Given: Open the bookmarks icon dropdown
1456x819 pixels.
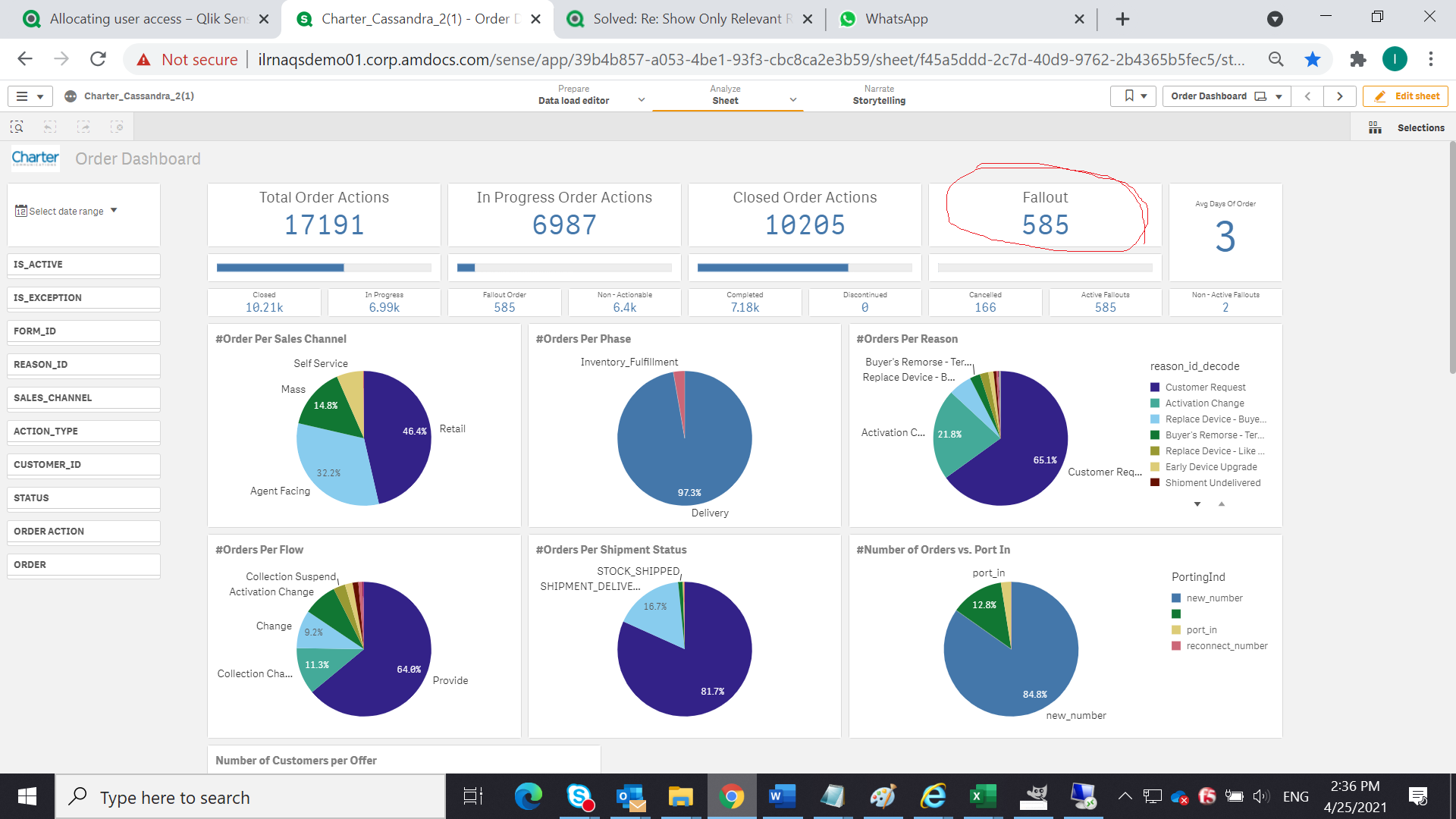Looking at the screenshot, I should pos(1134,96).
